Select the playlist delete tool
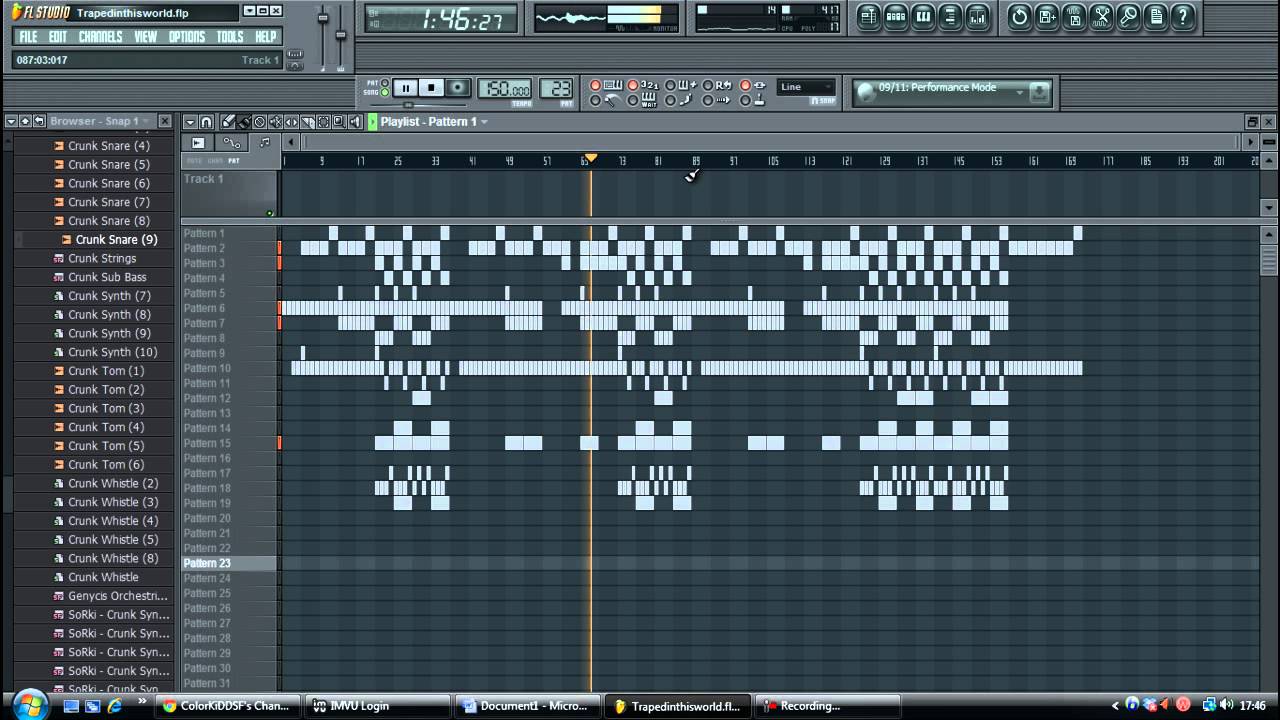 click(x=259, y=121)
